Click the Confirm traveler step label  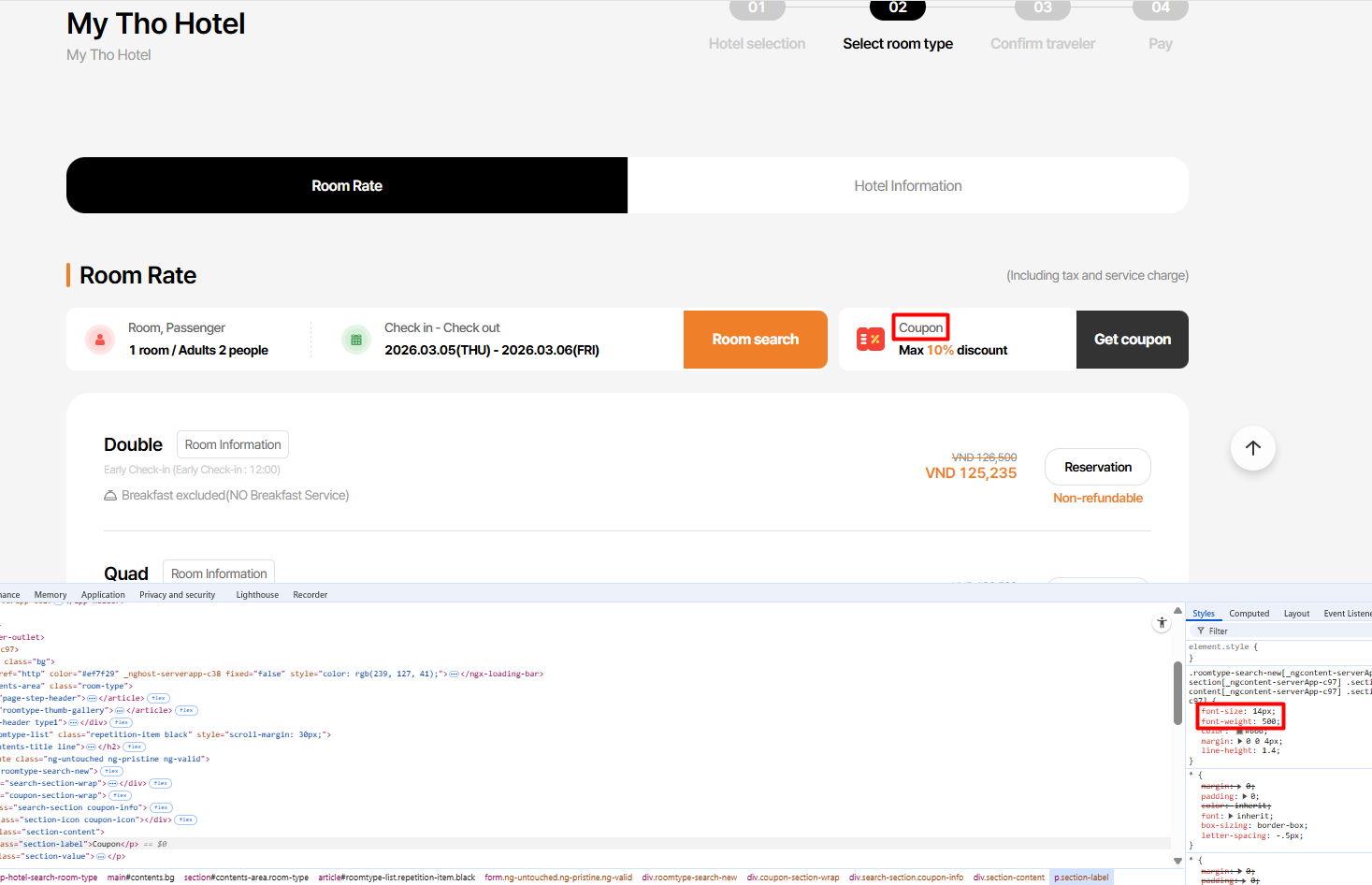1043,44
